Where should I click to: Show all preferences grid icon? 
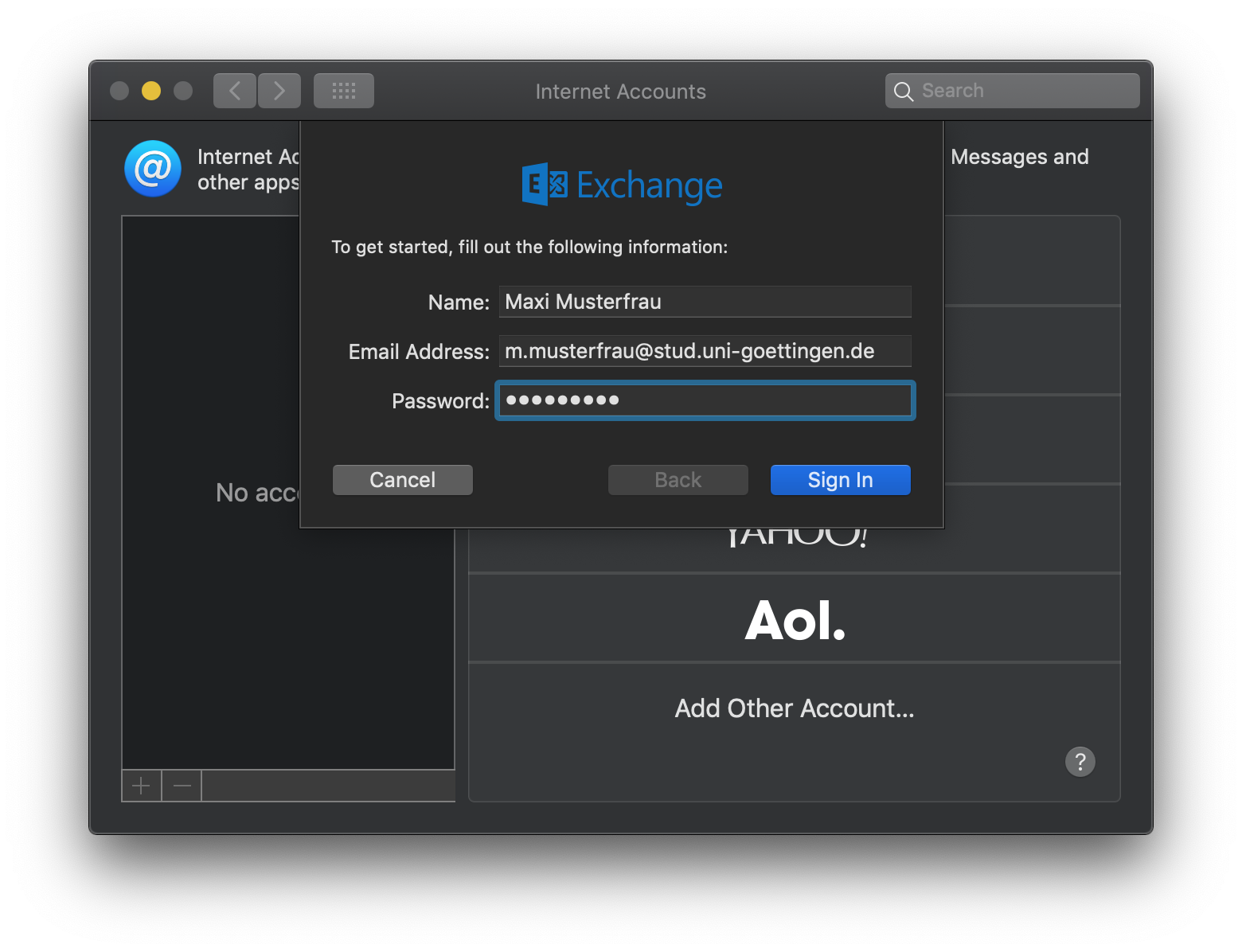[x=344, y=91]
